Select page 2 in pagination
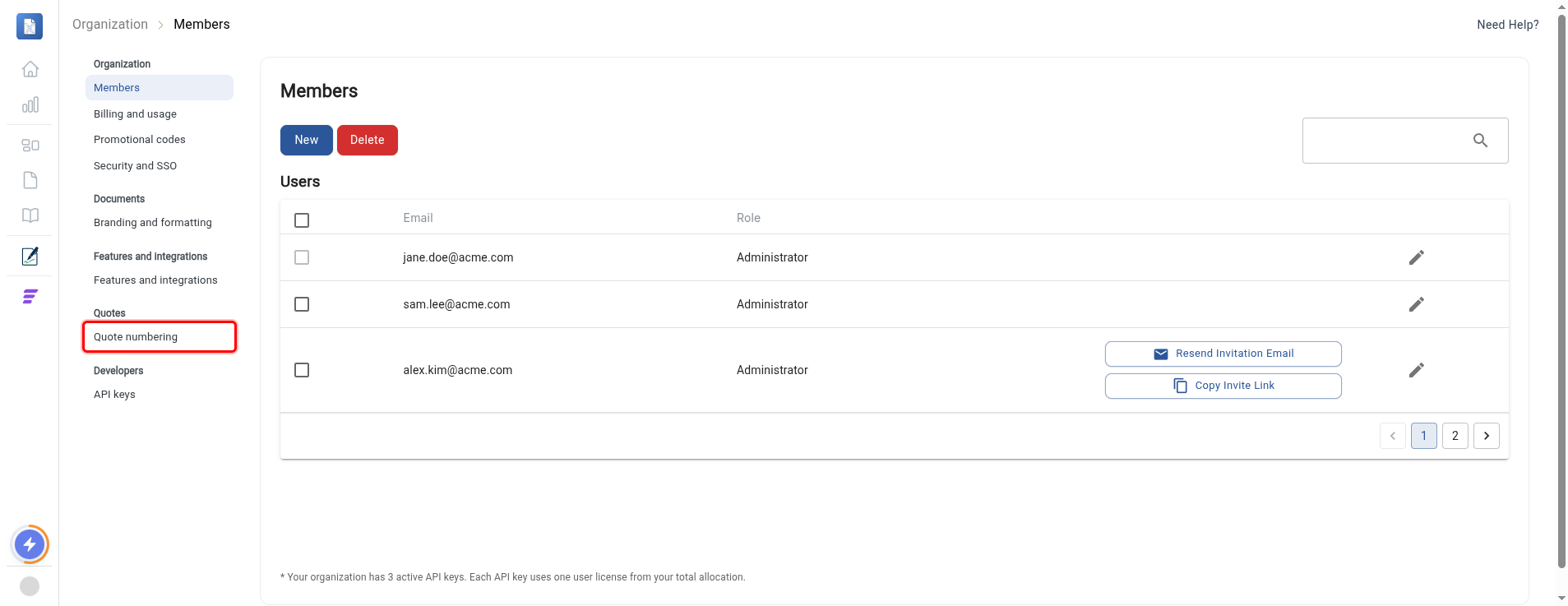This screenshot has height=606, width=1568. tap(1455, 436)
